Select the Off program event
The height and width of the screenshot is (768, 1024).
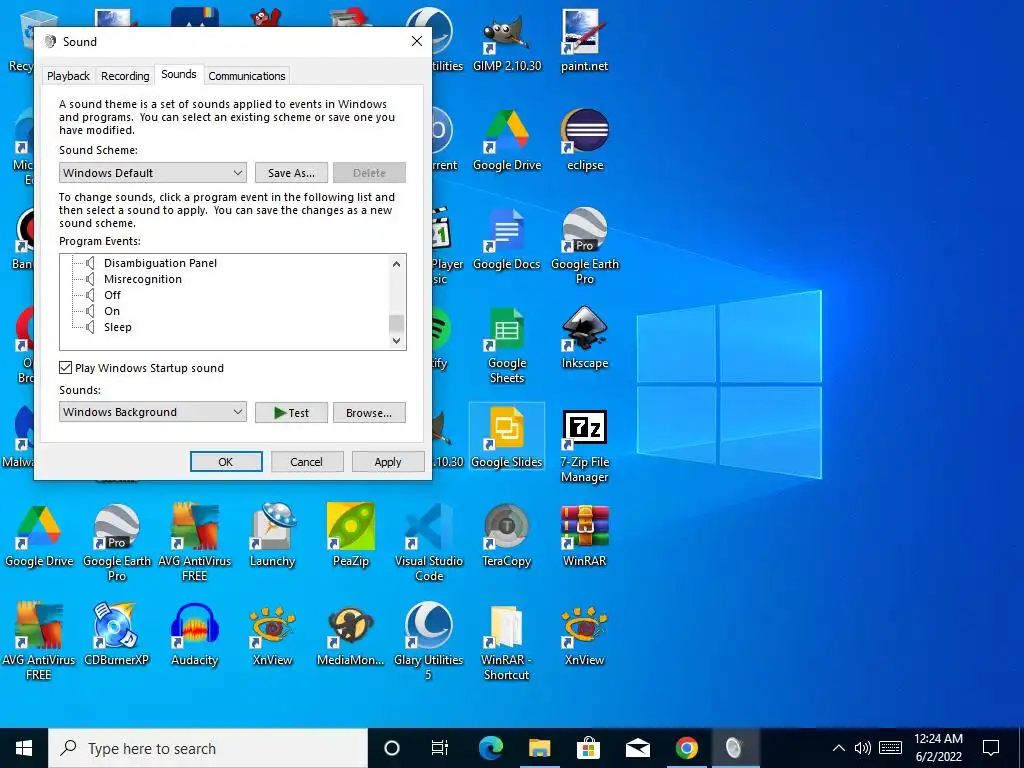112,295
